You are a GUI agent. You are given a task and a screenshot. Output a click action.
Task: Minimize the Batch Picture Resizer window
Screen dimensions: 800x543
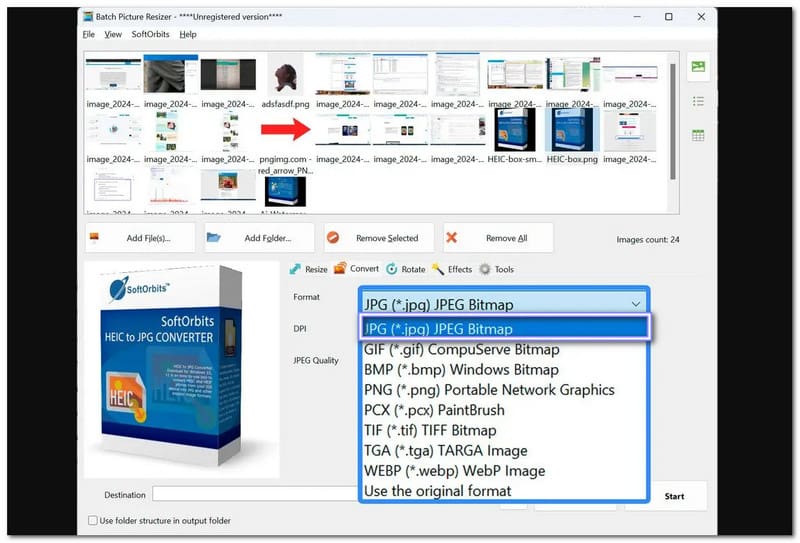tap(637, 16)
